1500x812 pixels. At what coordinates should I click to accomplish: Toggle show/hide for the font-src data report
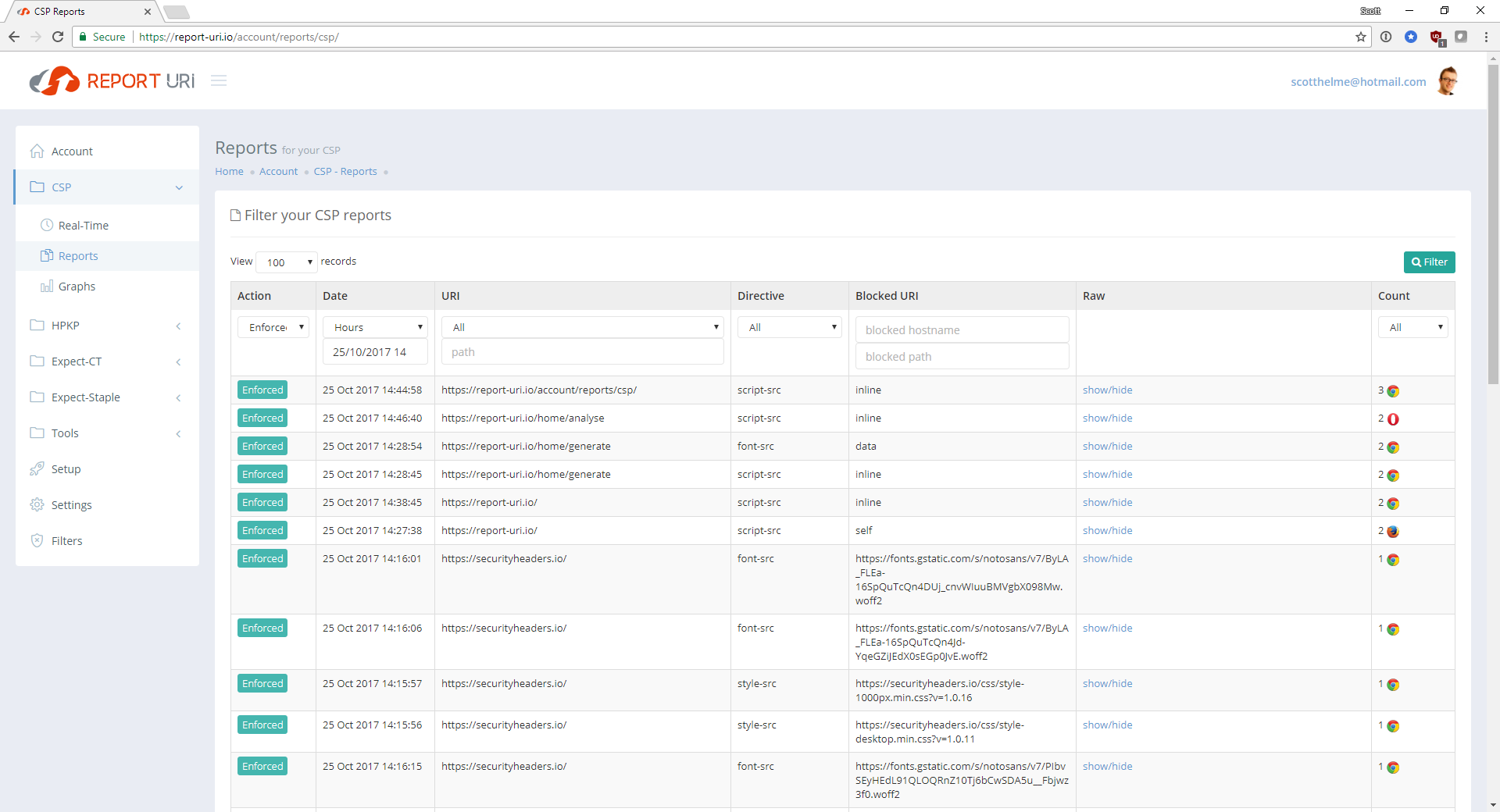click(1107, 446)
